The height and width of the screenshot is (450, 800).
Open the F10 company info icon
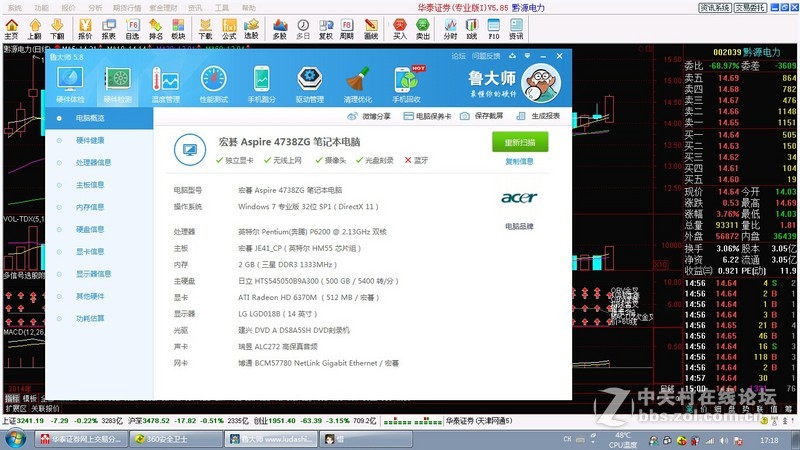494,29
